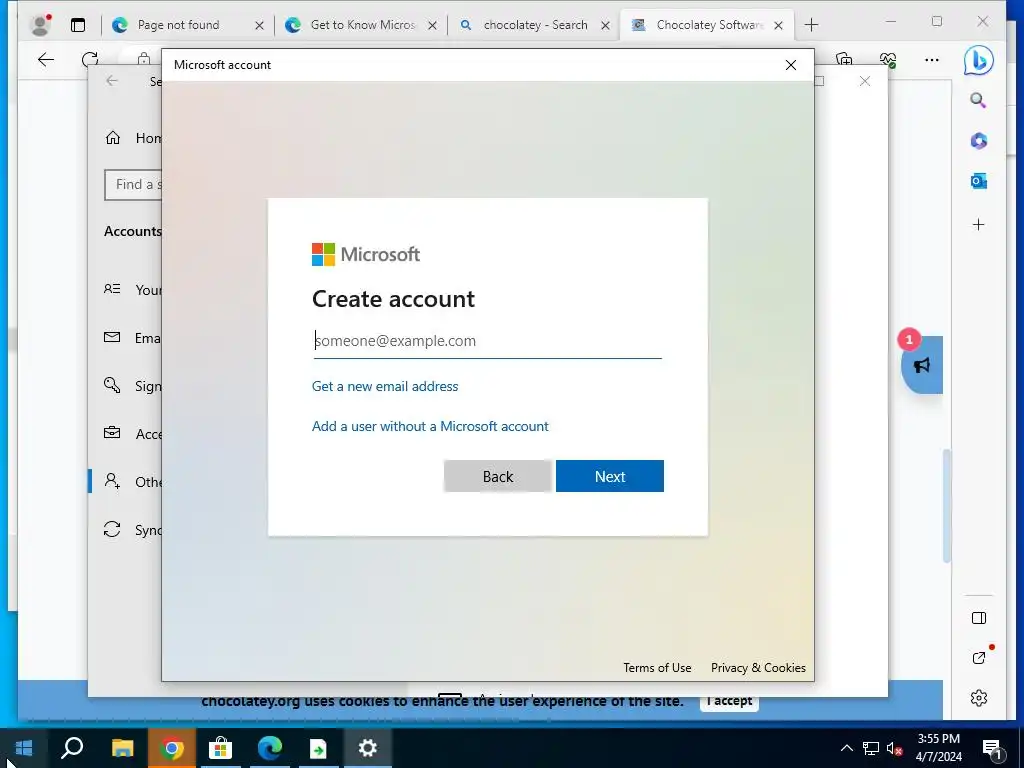Click the email address input field
The image size is (1024, 768).
click(x=487, y=341)
